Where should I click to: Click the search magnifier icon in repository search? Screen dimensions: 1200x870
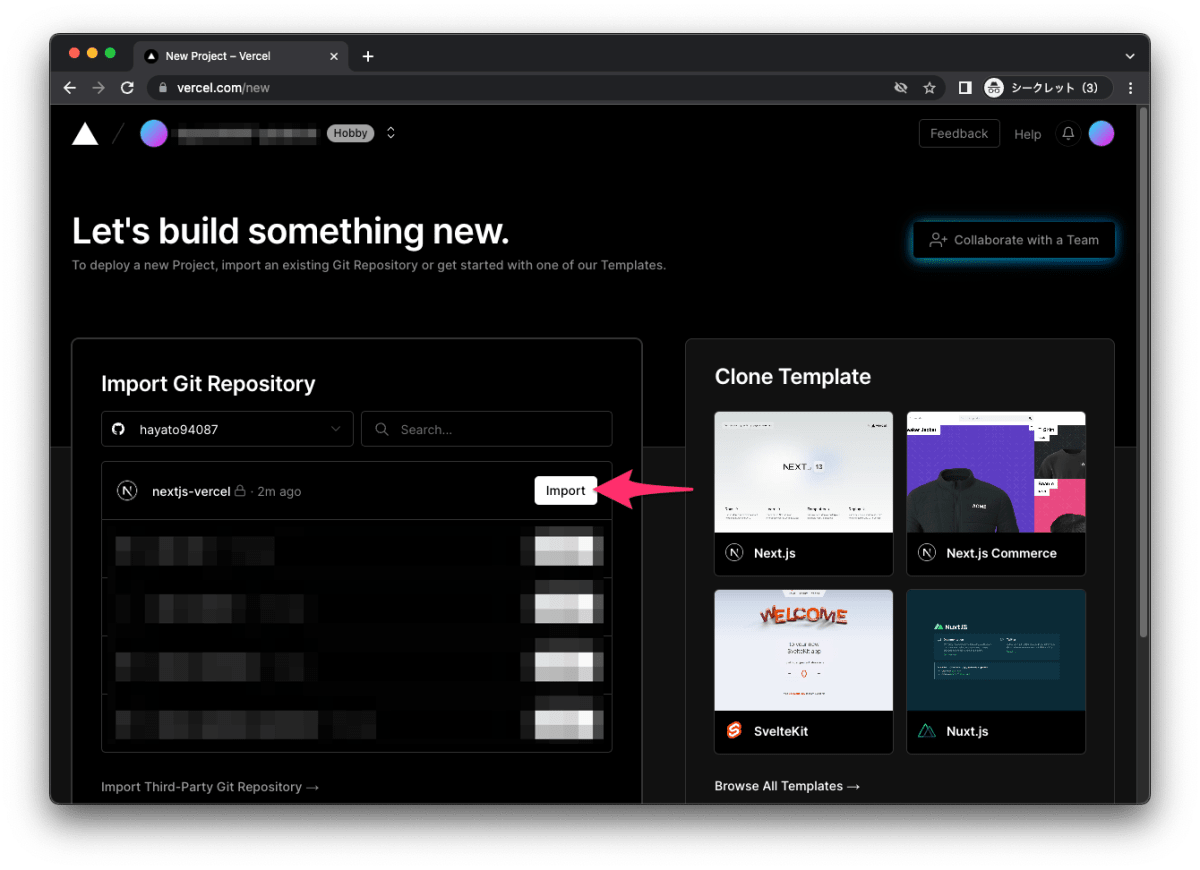(382, 429)
